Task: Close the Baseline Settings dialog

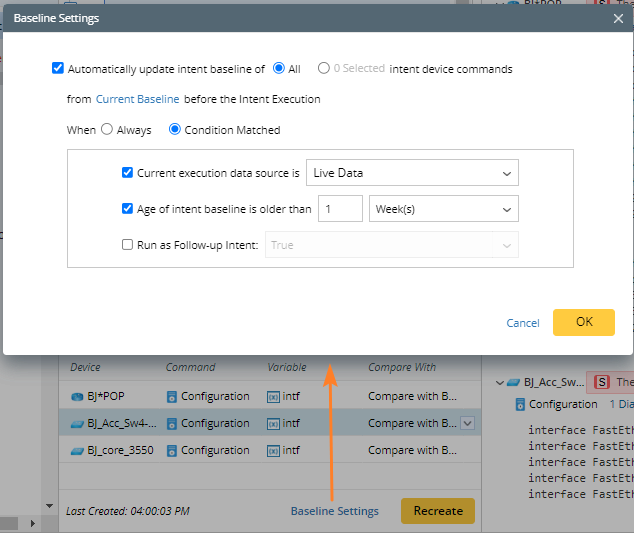Action: (x=618, y=18)
